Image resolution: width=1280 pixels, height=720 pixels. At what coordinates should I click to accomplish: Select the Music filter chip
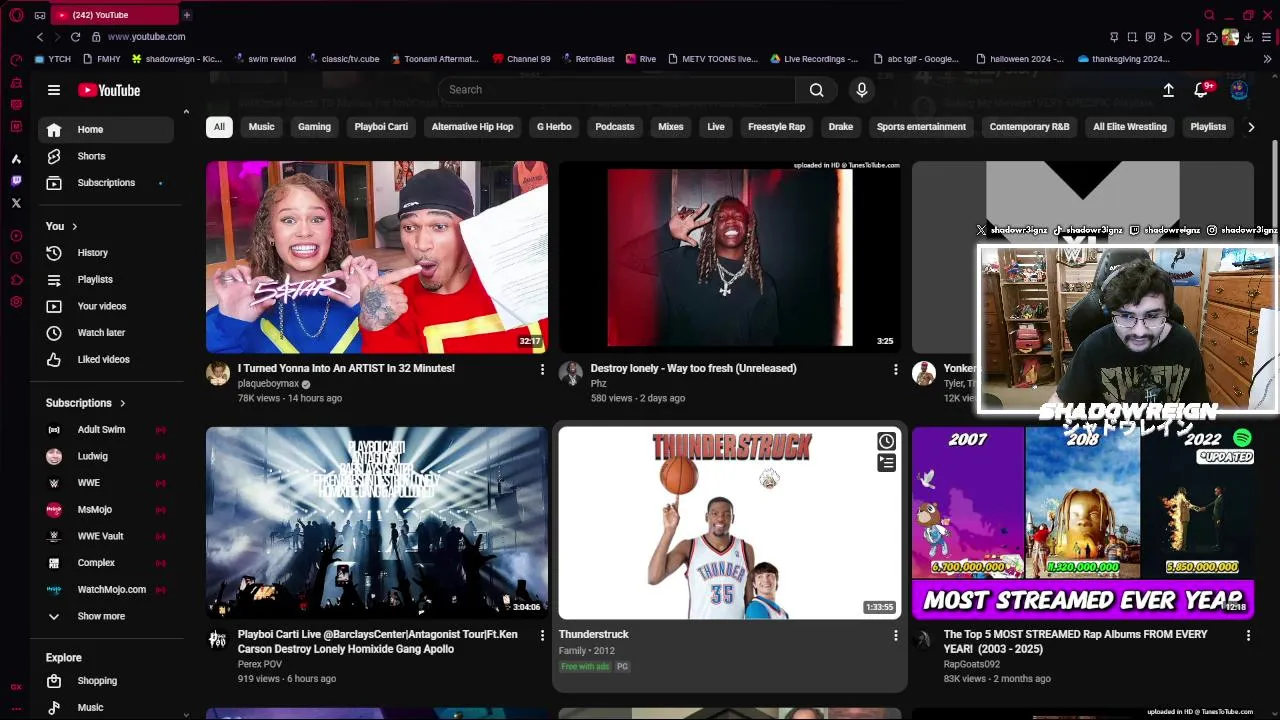point(261,127)
